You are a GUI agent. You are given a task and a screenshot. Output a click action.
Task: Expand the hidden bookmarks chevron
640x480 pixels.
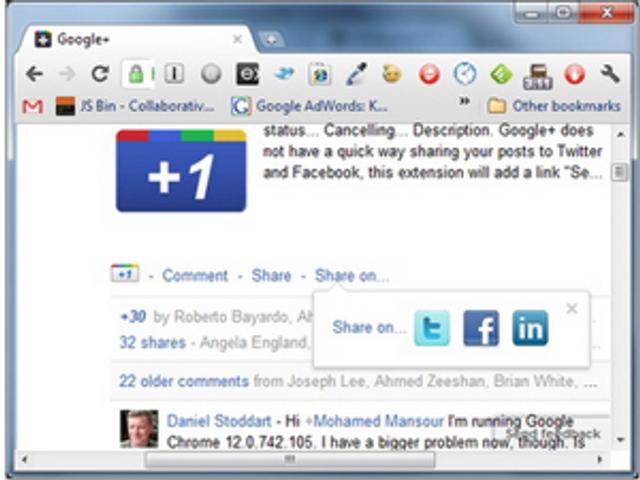[x=464, y=101]
